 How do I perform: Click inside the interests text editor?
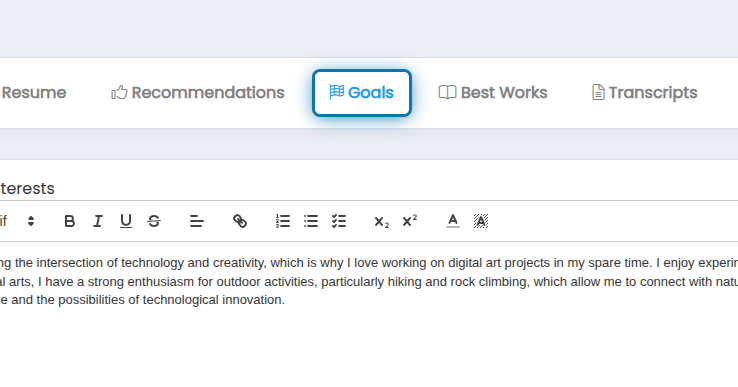369,311
